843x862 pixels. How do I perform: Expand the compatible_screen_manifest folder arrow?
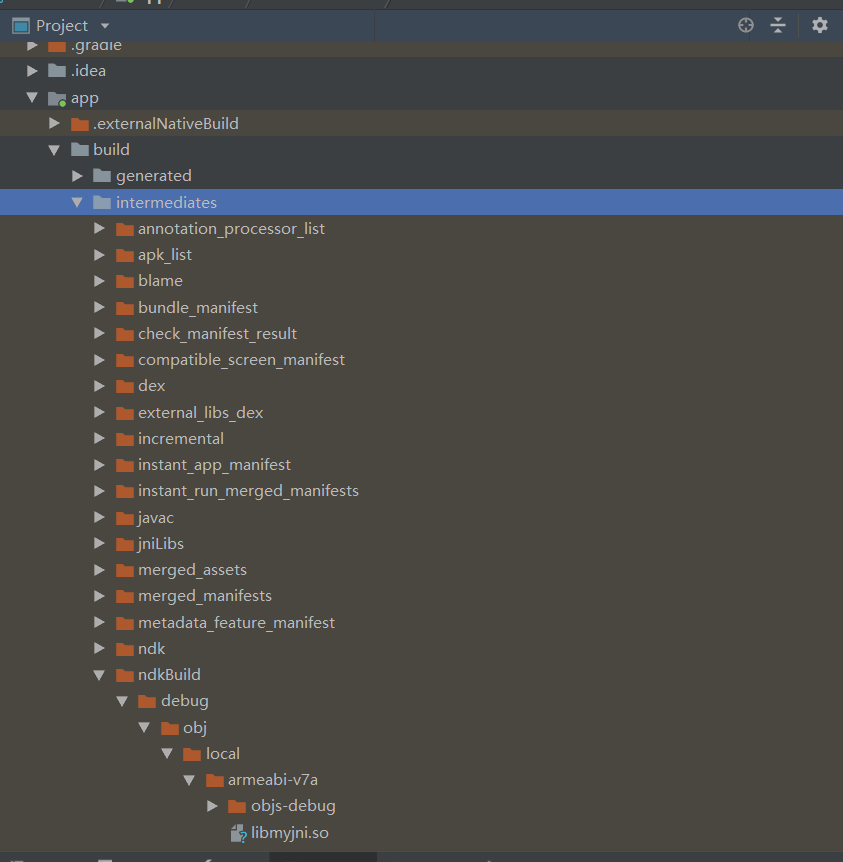[99, 360]
